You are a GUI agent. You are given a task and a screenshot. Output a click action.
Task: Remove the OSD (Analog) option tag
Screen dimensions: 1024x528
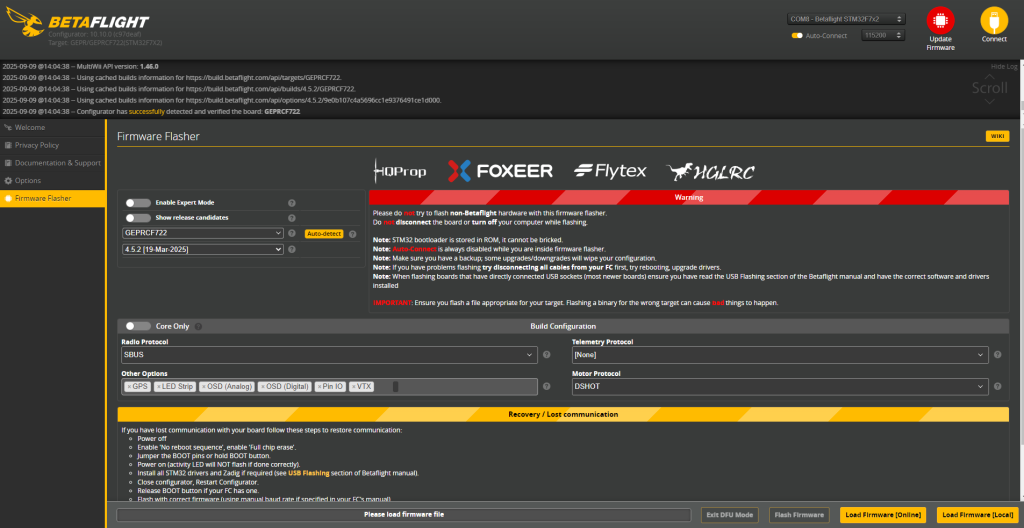(x=204, y=387)
